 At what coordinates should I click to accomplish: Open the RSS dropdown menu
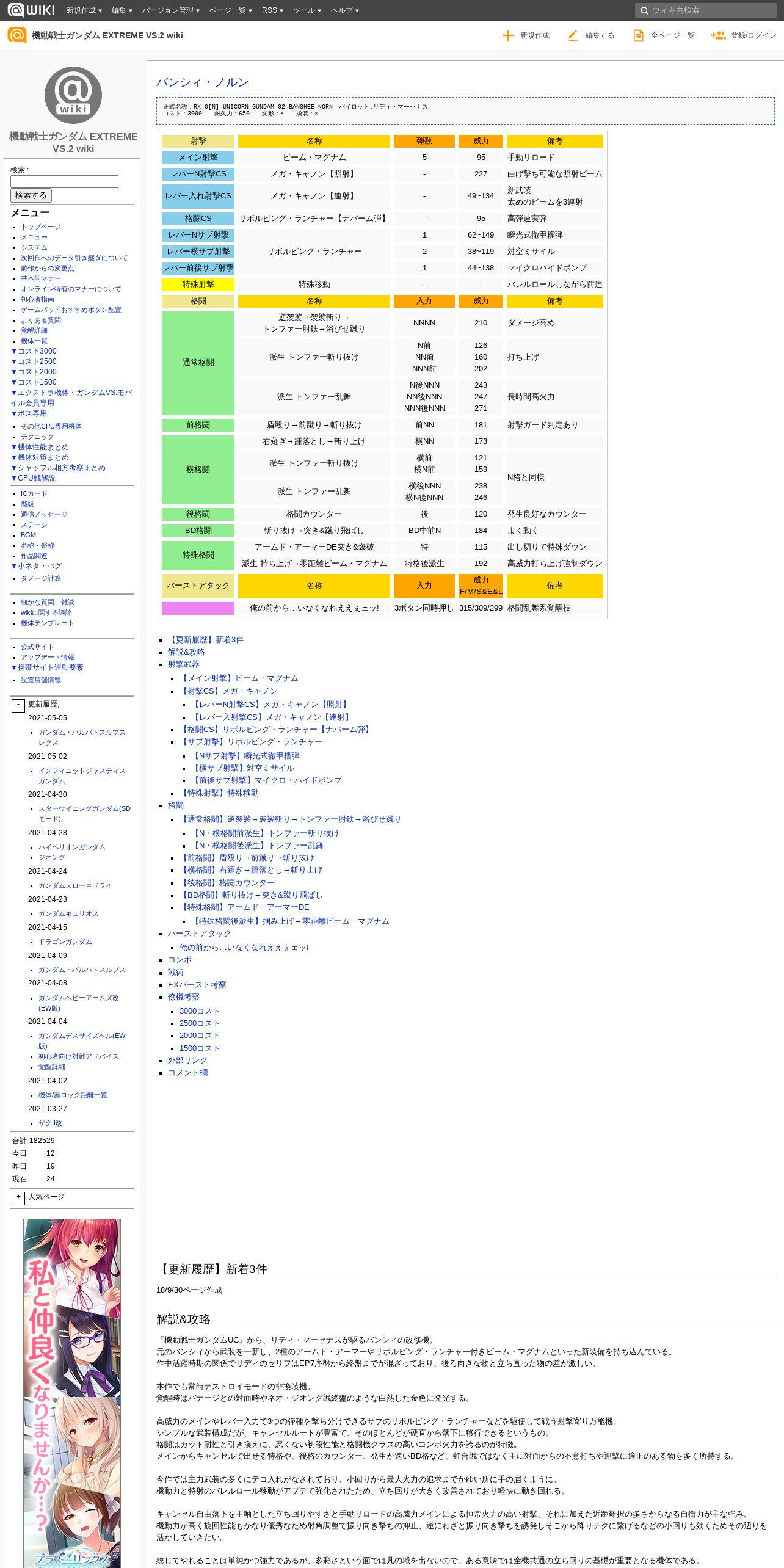(x=272, y=10)
